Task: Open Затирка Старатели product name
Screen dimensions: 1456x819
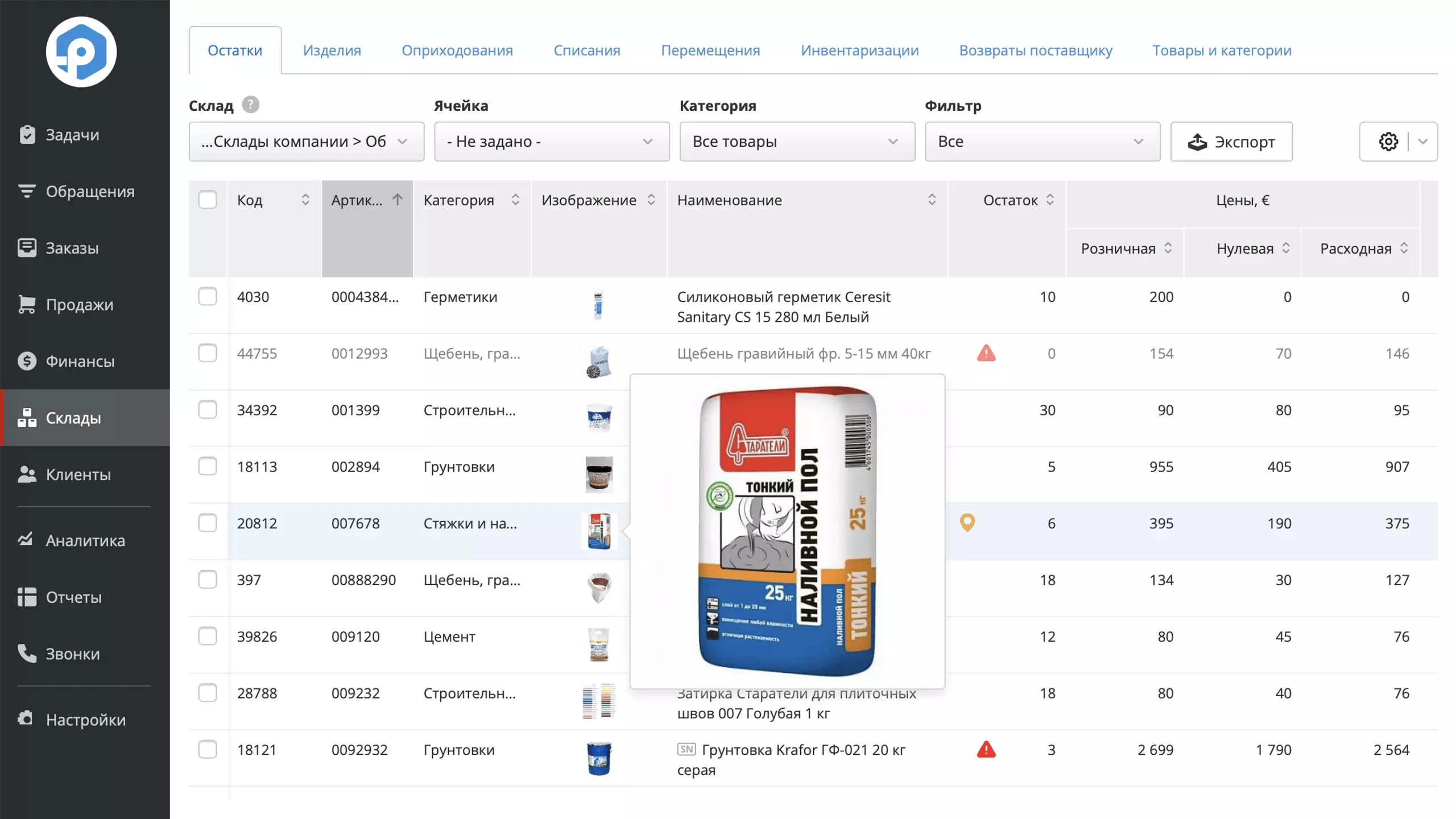Action: coord(796,703)
